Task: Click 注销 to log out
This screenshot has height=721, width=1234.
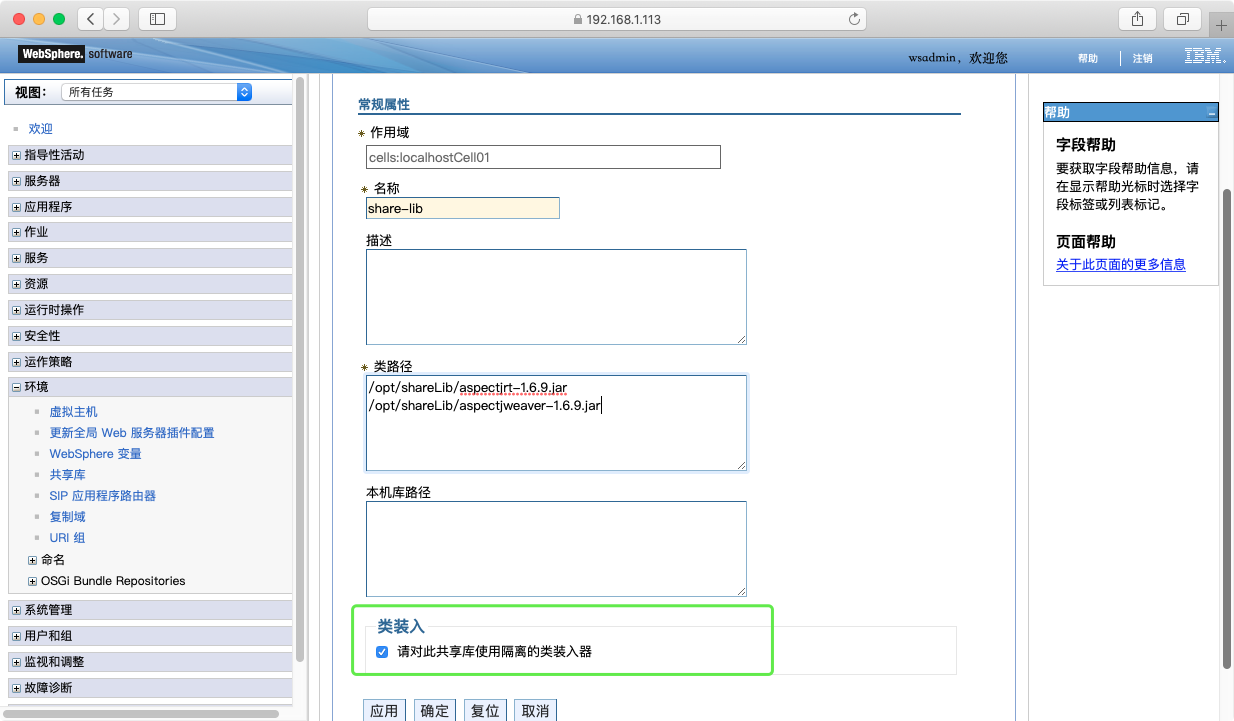Action: coord(1142,59)
